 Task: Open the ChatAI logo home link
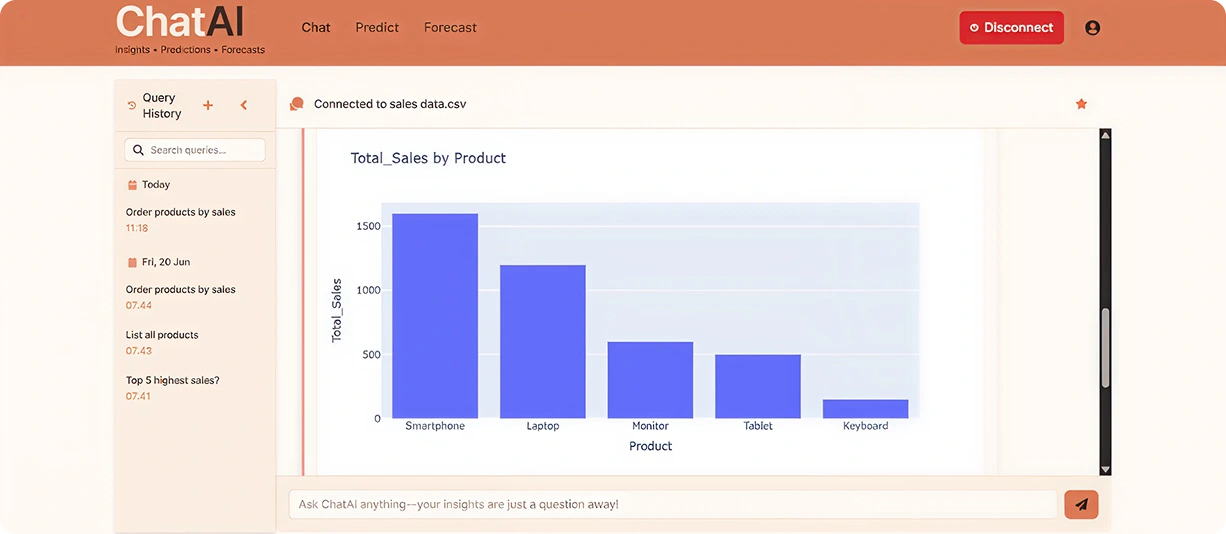(180, 23)
